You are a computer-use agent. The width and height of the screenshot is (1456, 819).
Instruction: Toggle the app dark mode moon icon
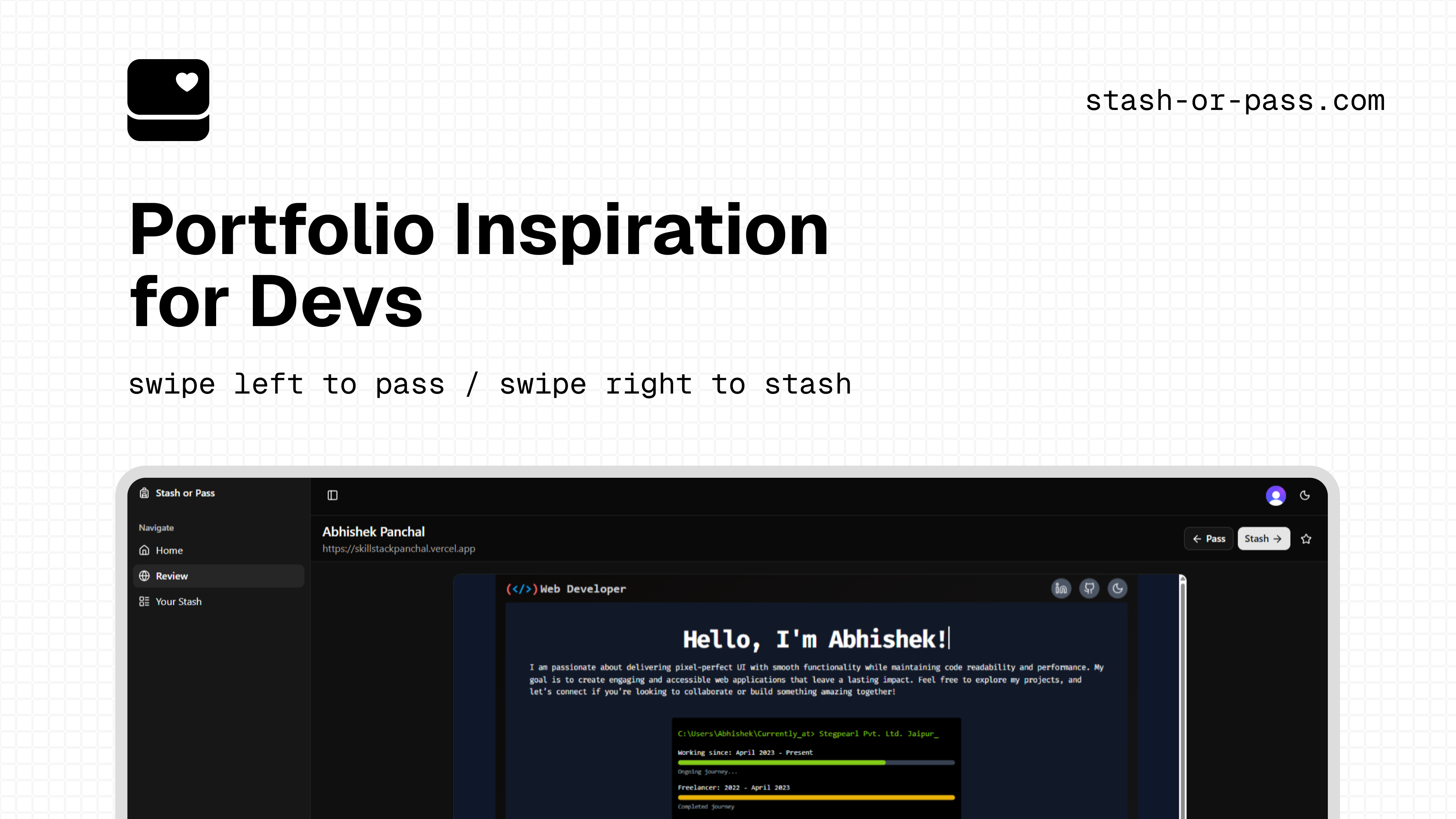pyautogui.click(x=1304, y=496)
